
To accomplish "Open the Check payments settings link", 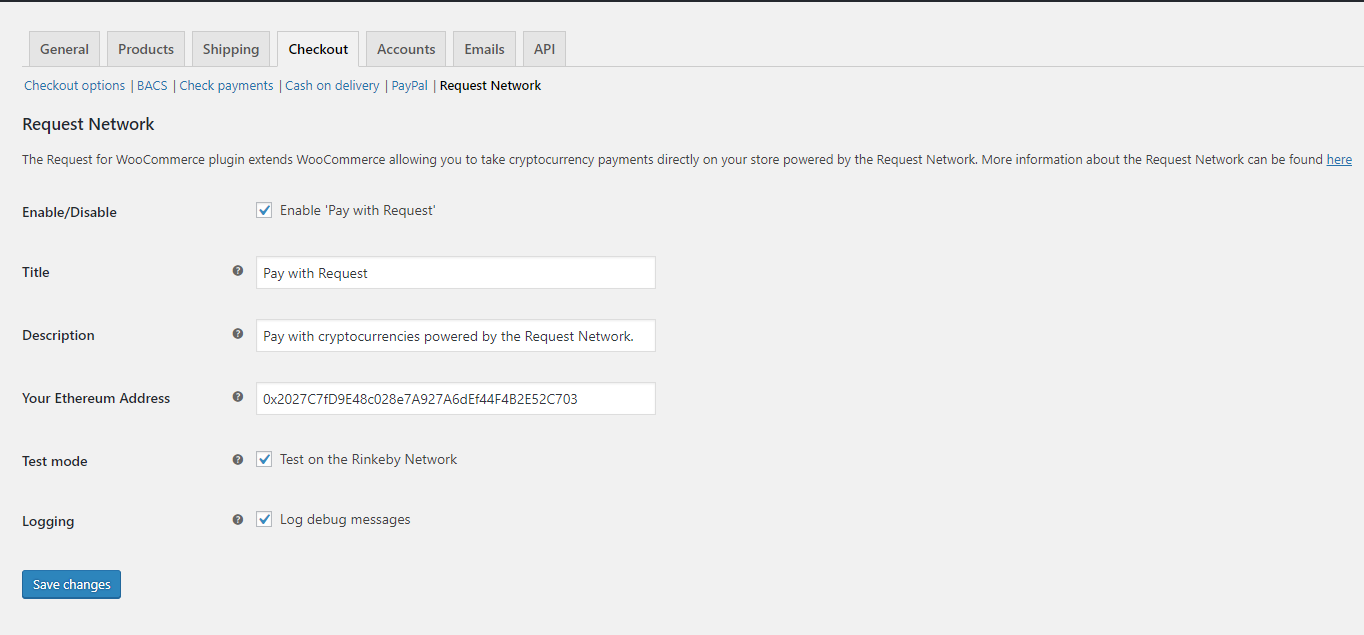I will (226, 86).
